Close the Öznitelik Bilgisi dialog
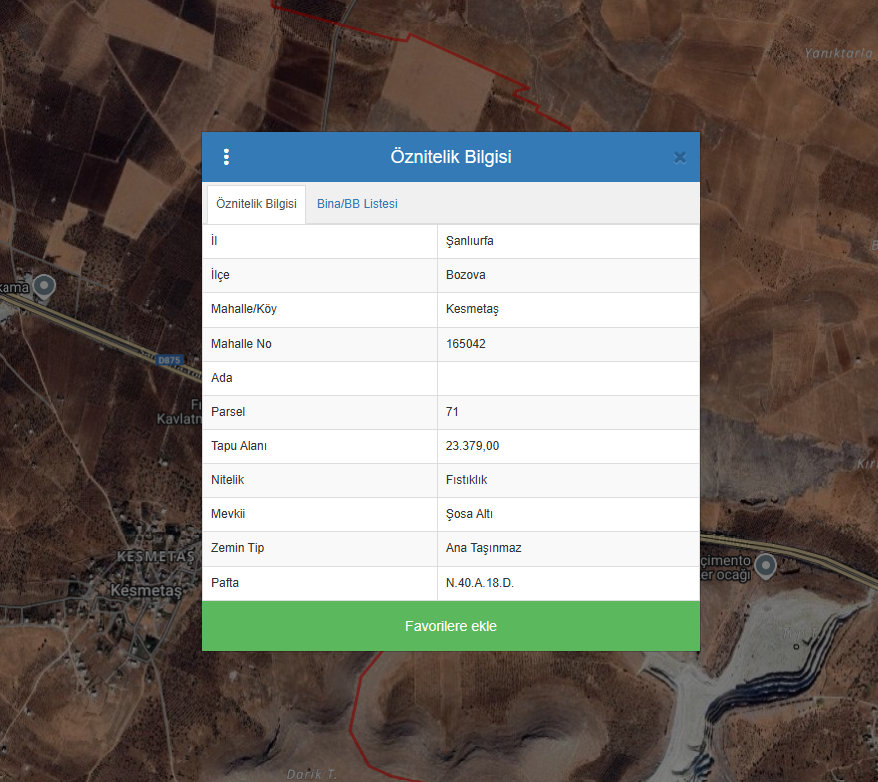 pyautogui.click(x=680, y=157)
